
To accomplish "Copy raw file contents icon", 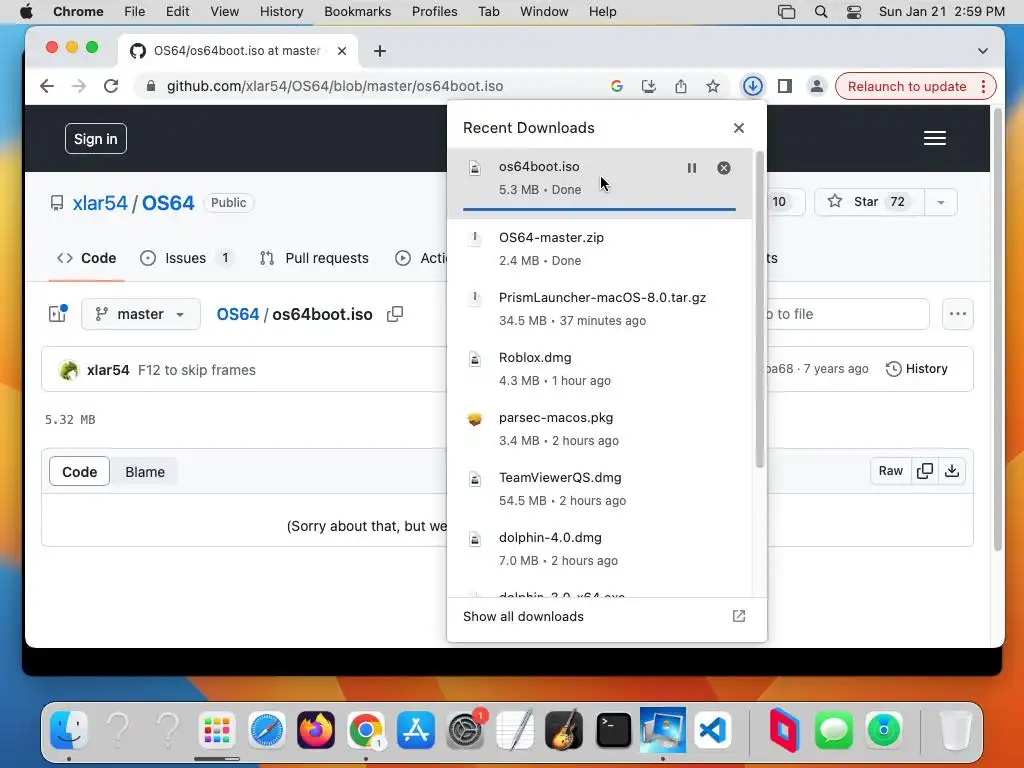I will coord(924,471).
